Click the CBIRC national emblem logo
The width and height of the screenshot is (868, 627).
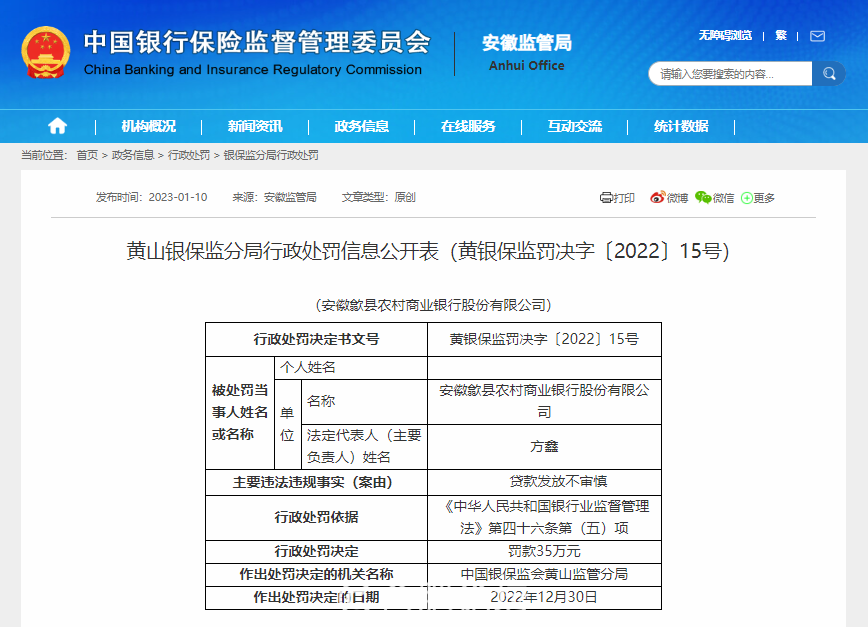point(46,52)
